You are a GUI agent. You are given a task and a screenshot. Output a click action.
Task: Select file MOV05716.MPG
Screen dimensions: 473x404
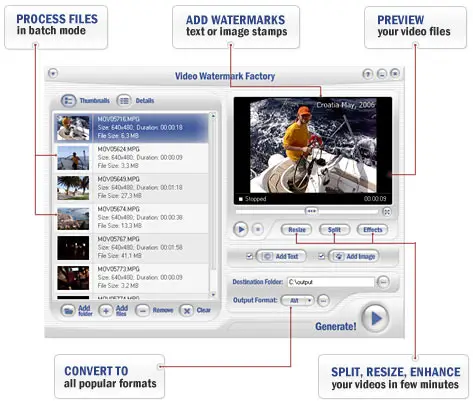coord(131,128)
